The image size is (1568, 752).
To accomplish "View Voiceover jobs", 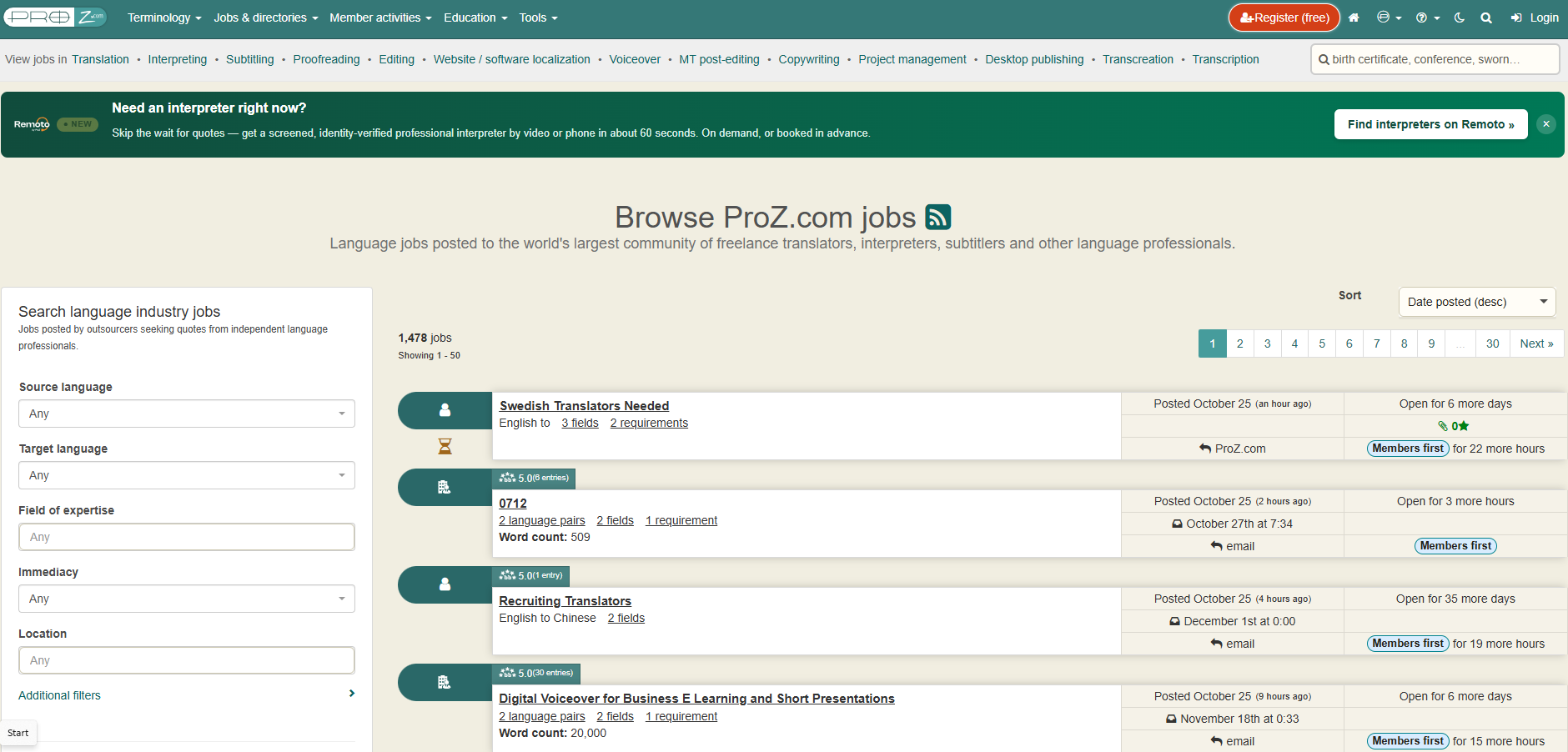I will [x=635, y=59].
